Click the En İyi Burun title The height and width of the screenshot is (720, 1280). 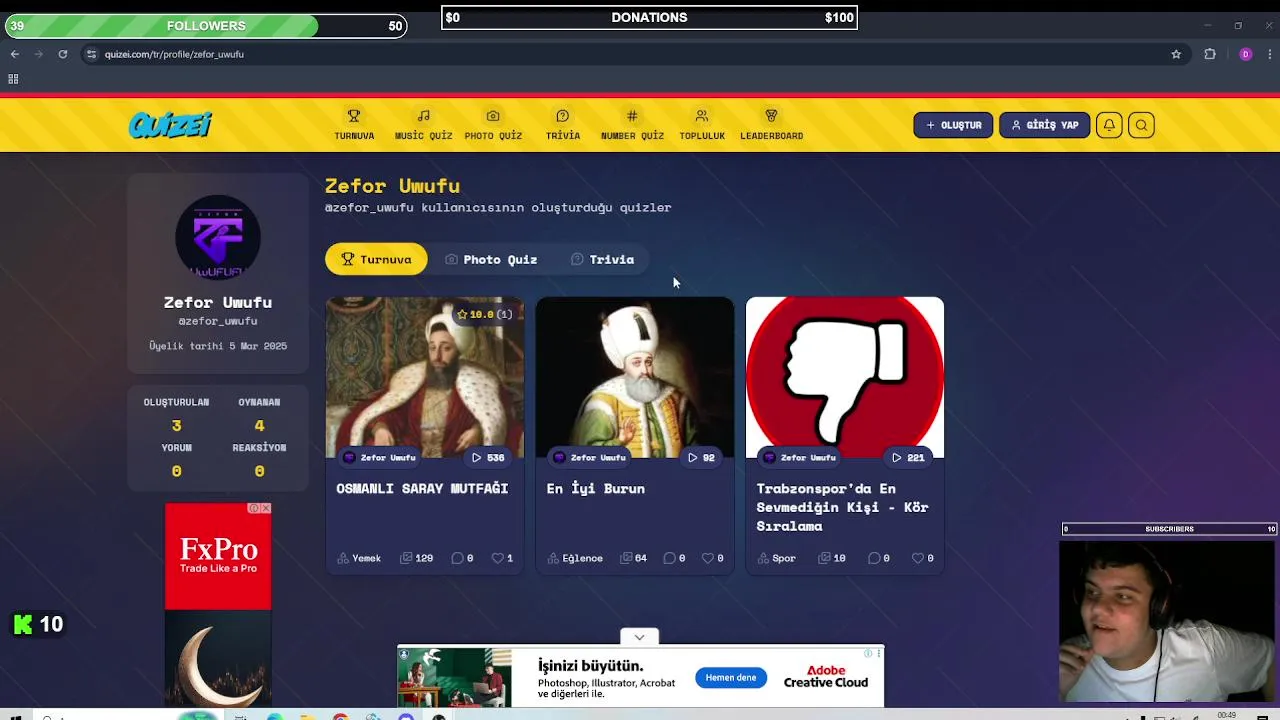[x=595, y=488]
